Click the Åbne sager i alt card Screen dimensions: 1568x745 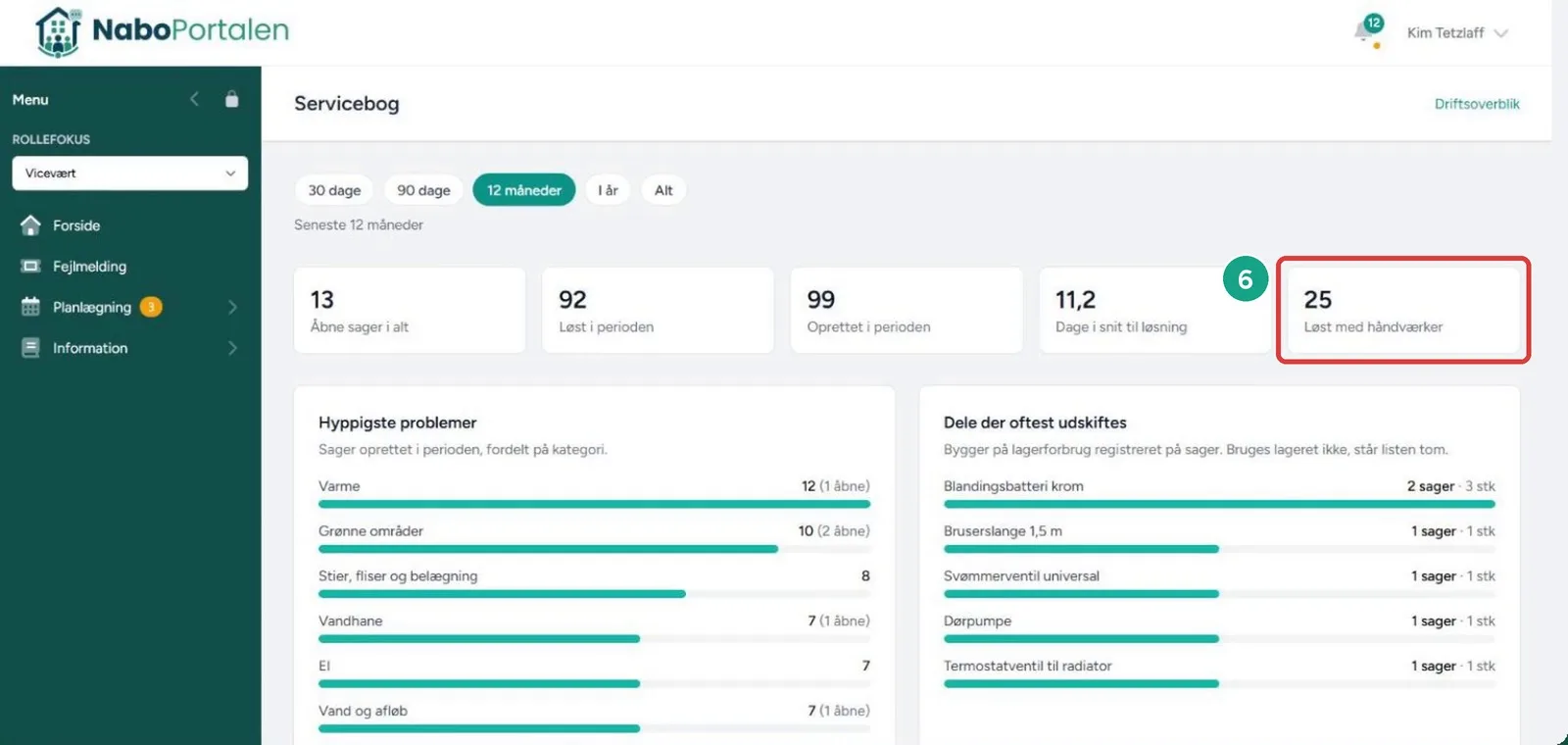(410, 310)
